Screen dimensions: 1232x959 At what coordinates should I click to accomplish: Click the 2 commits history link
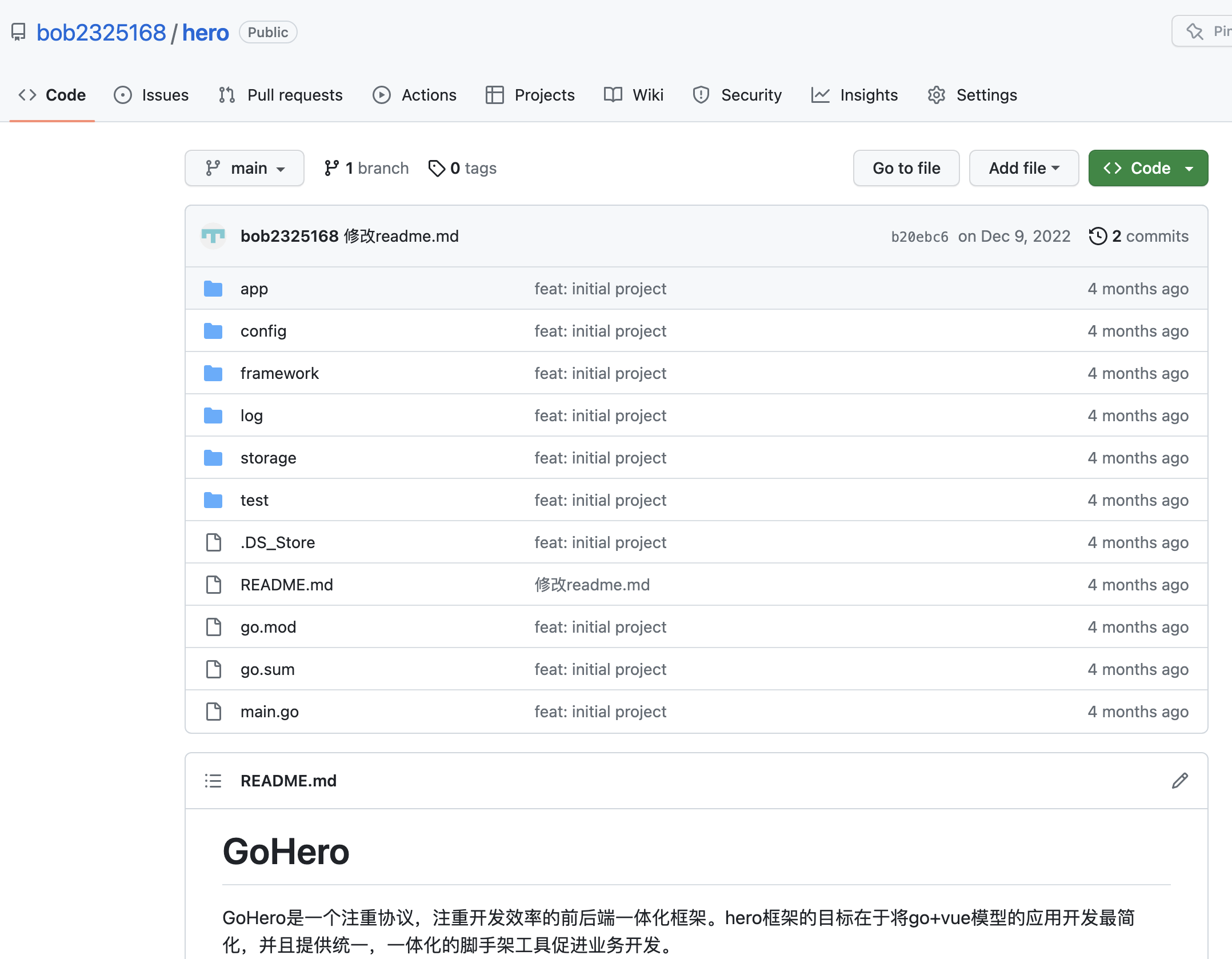1139,236
